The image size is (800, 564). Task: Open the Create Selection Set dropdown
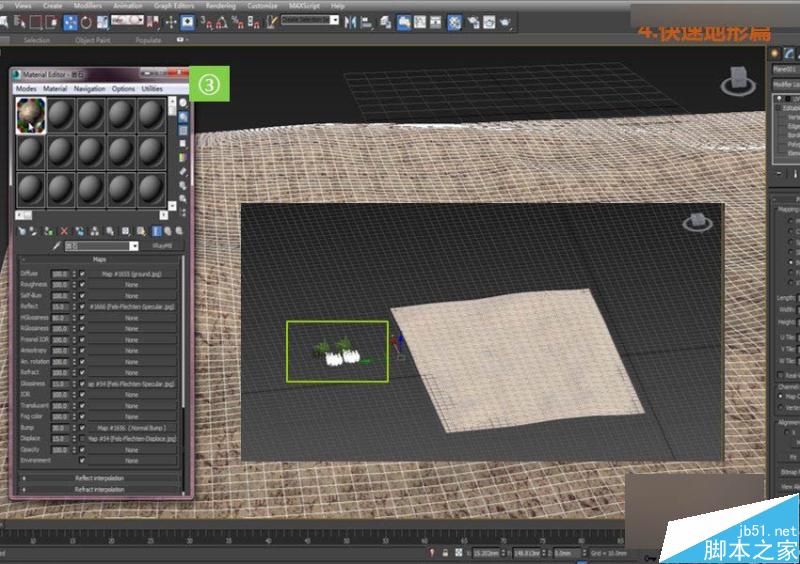(335, 20)
